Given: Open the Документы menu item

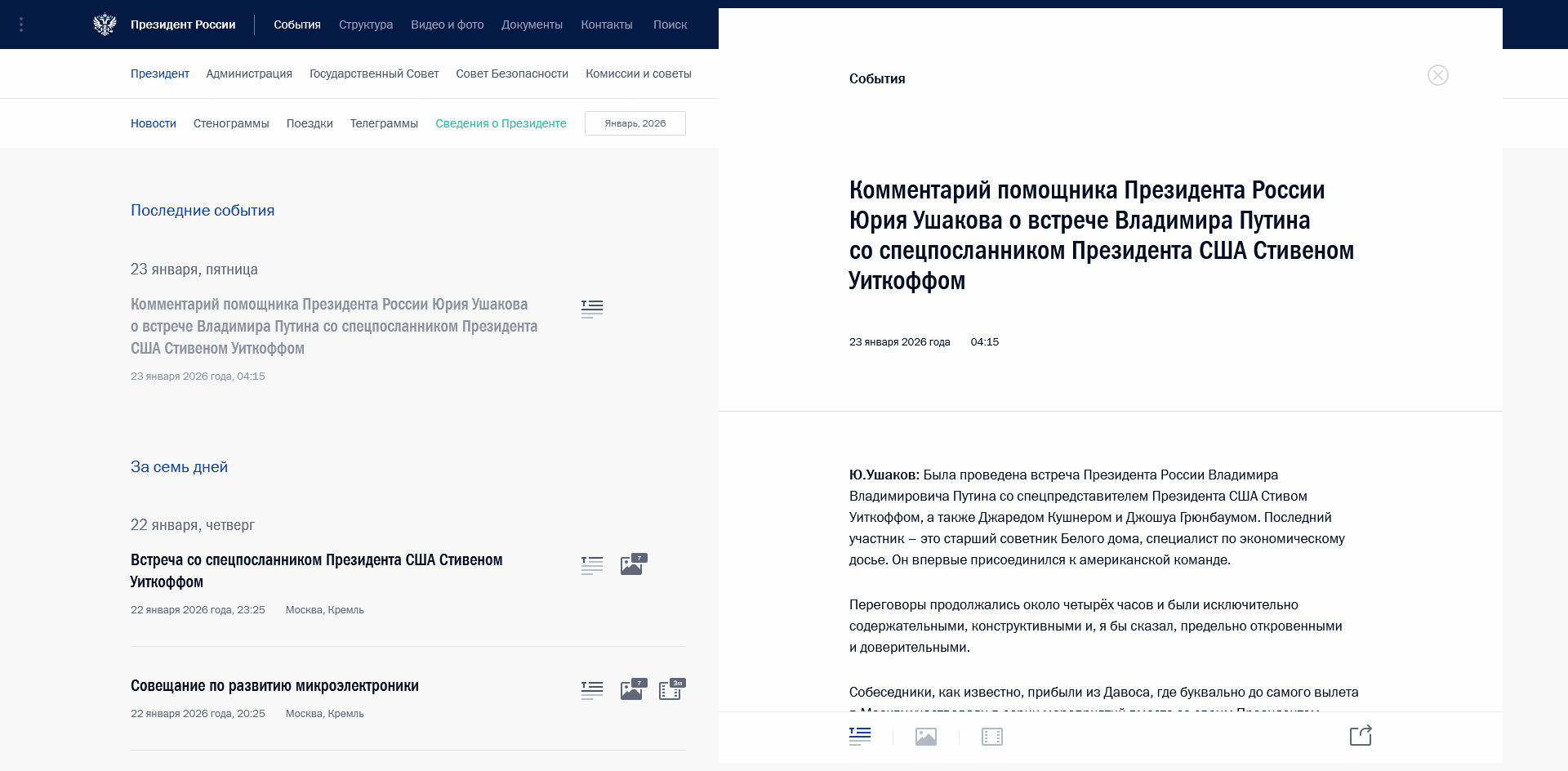Looking at the screenshot, I should [x=532, y=25].
